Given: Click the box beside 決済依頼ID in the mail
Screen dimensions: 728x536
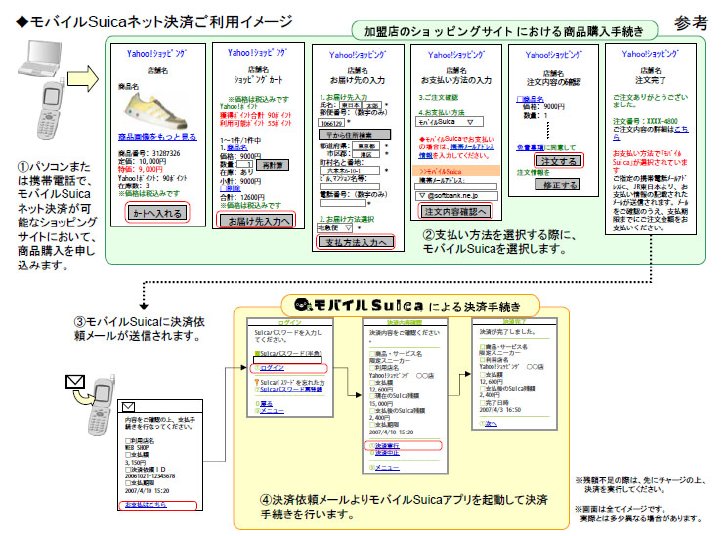Looking at the screenshot, I should click(128, 469).
